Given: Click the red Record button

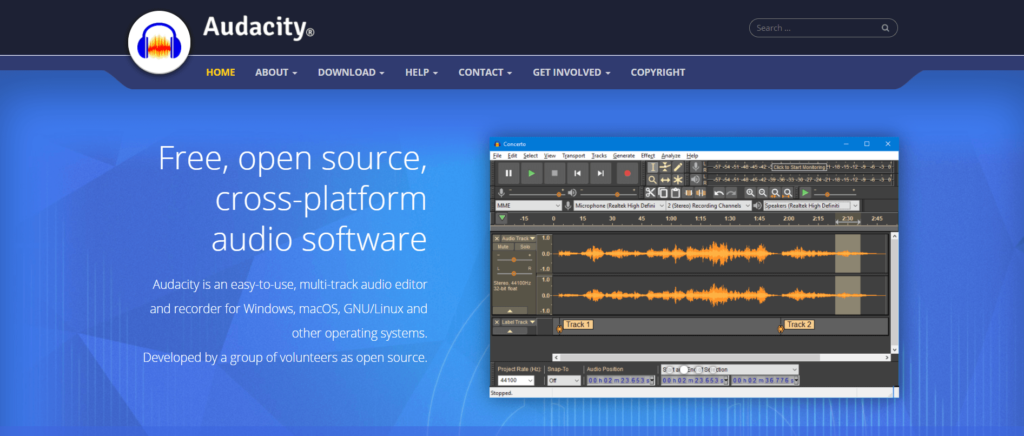Looking at the screenshot, I should [628, 173].
